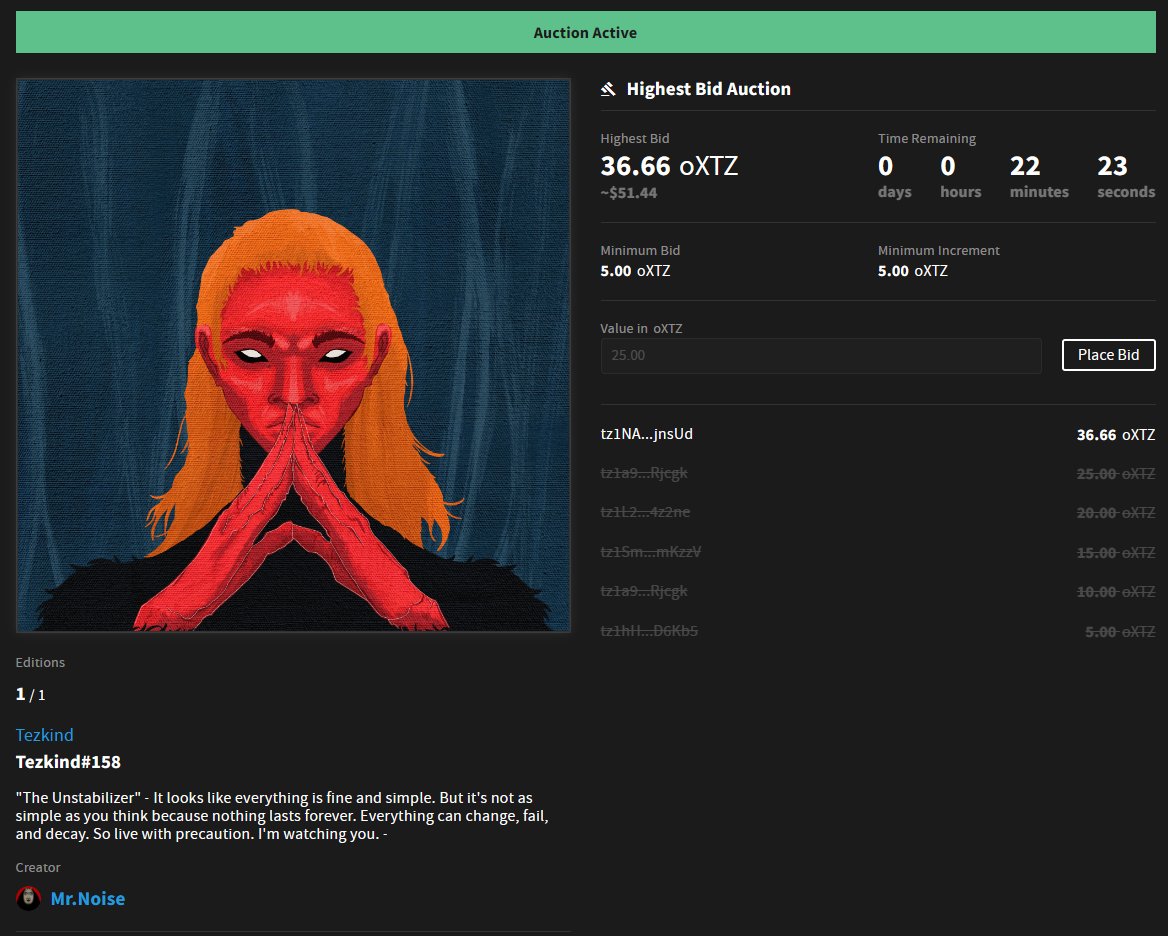Screen dimensions: 1168x936
Task: Click the Tezkind#158 title text
Action: (68, 762)
